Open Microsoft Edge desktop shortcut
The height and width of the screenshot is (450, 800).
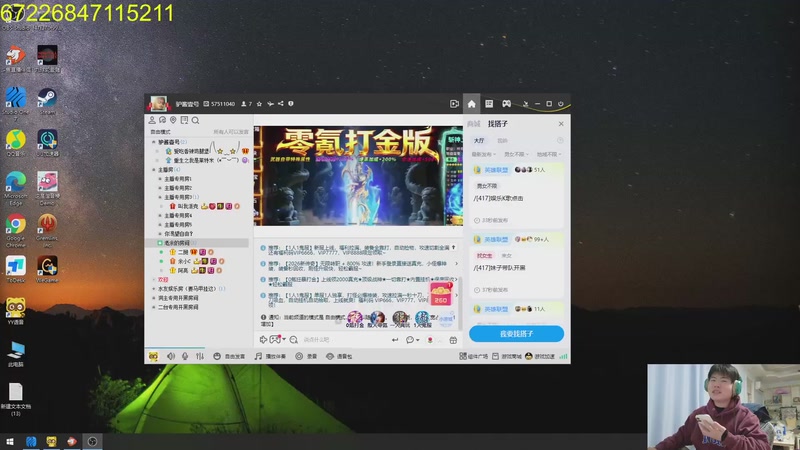[x=16, y=188]
